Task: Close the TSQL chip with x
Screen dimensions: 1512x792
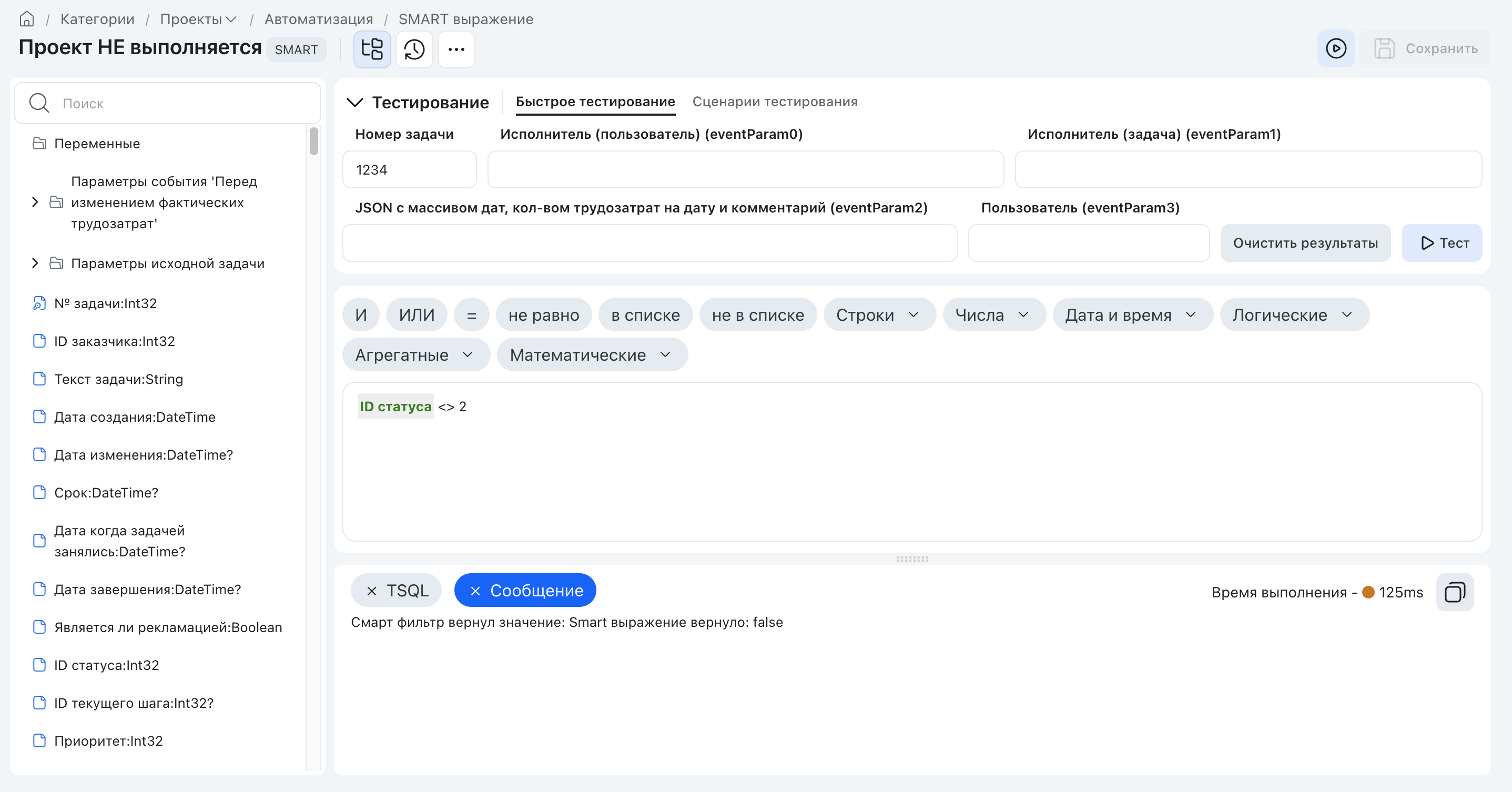Action: tap(371, 591)
